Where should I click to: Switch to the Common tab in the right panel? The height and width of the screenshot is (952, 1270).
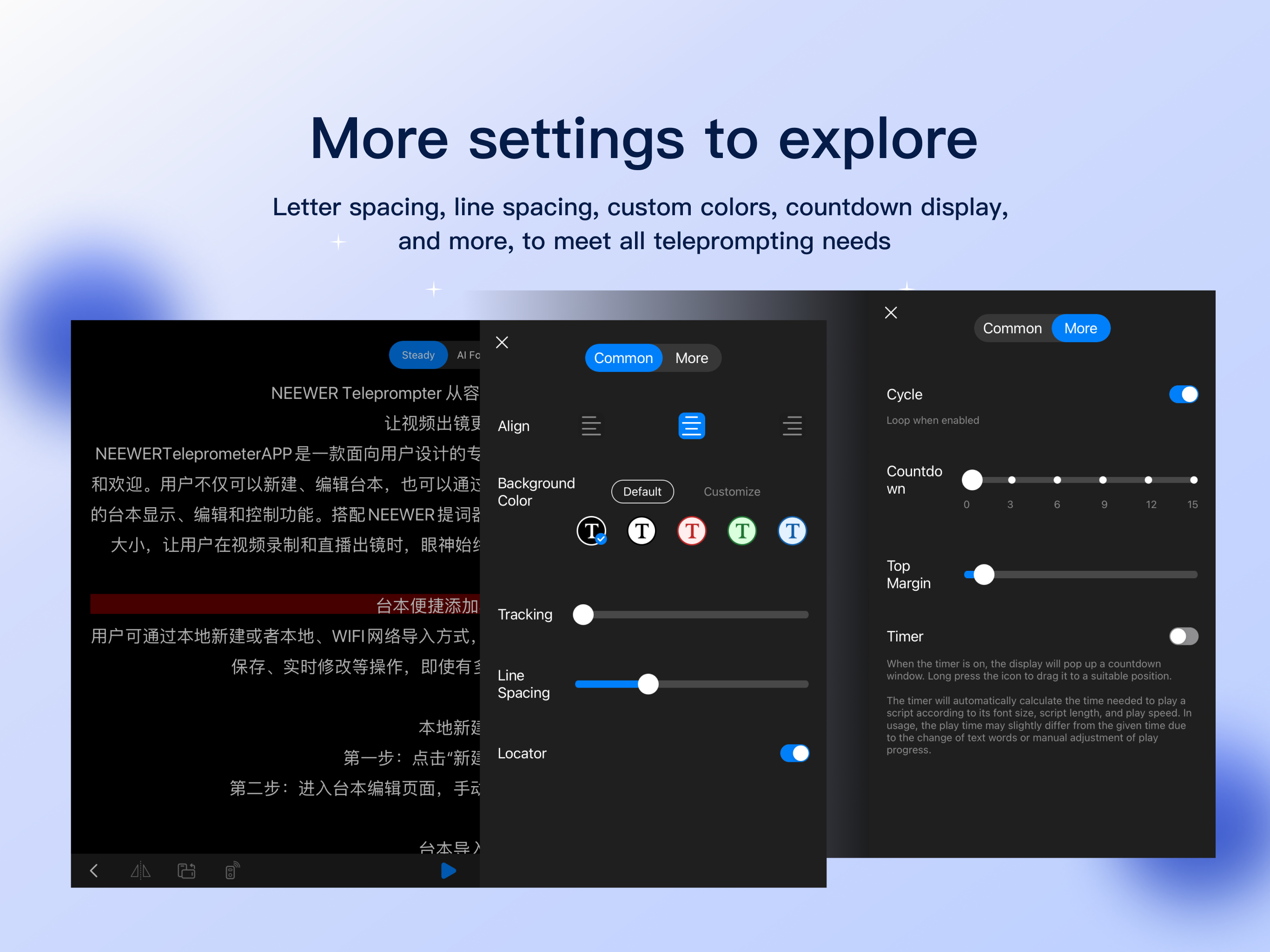pos(1012,328)
